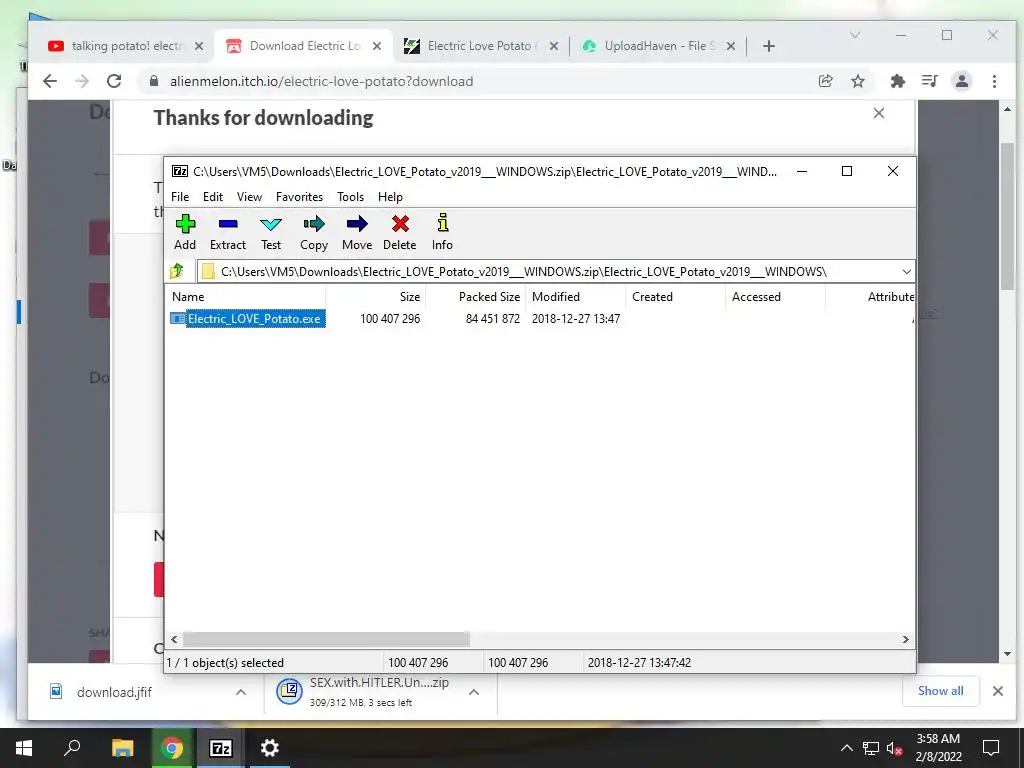Click the Chrome address bar URL

[x=321, y=81]
